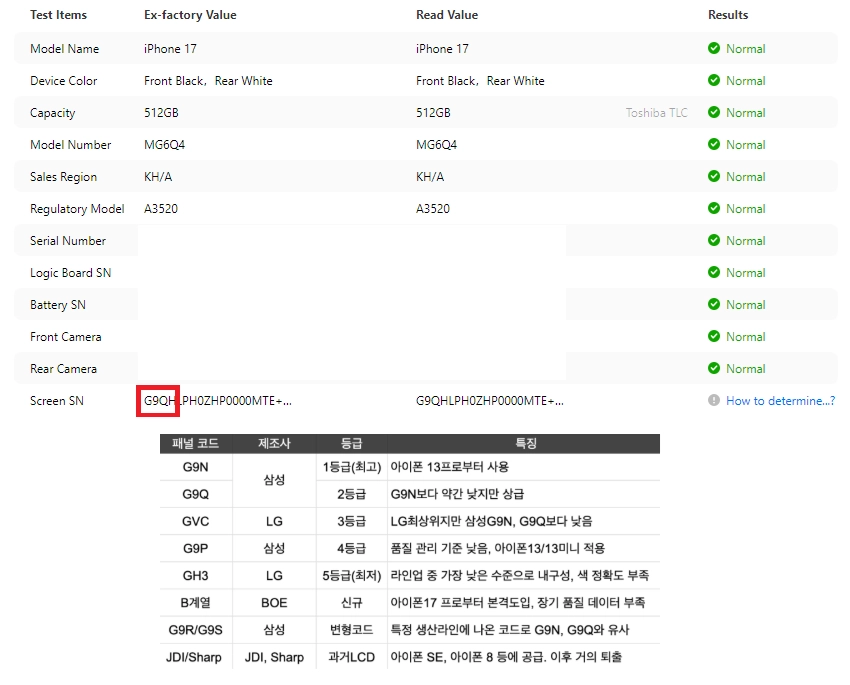
Task: Click green check icon in Device Color row
Action: pyautogui.click(x=714, y=80)
